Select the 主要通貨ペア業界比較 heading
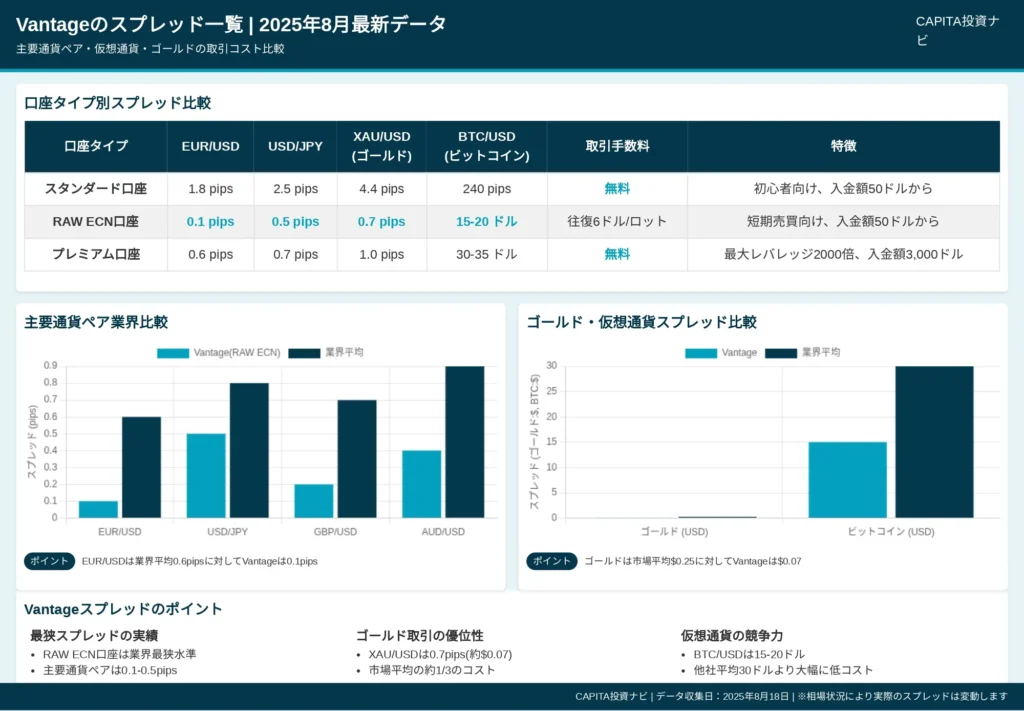 point(96,323)
